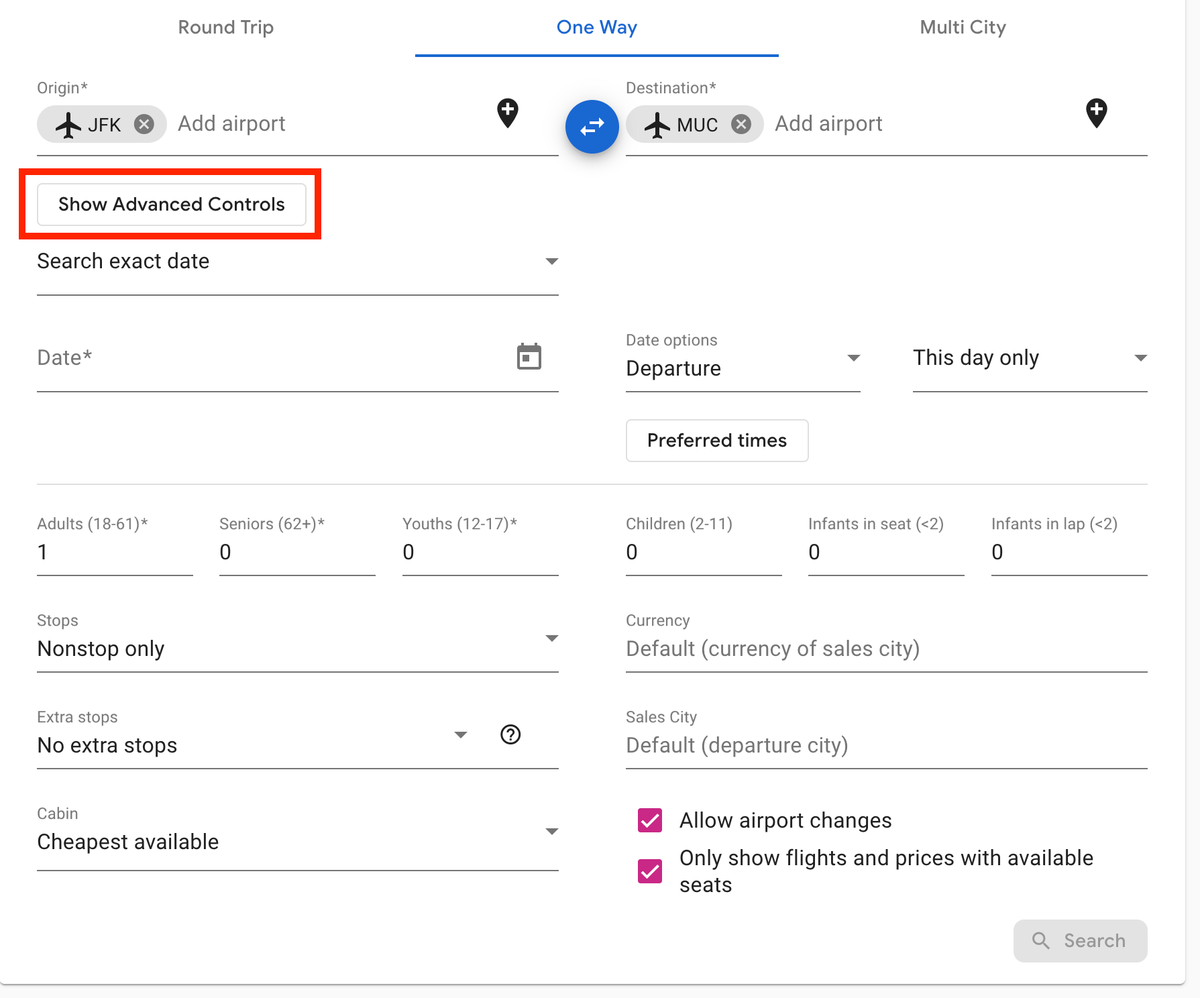Focus the Currency input field
Viewport: 1200px width, 998px height.
pyautogui.click(x=885, y=649)
